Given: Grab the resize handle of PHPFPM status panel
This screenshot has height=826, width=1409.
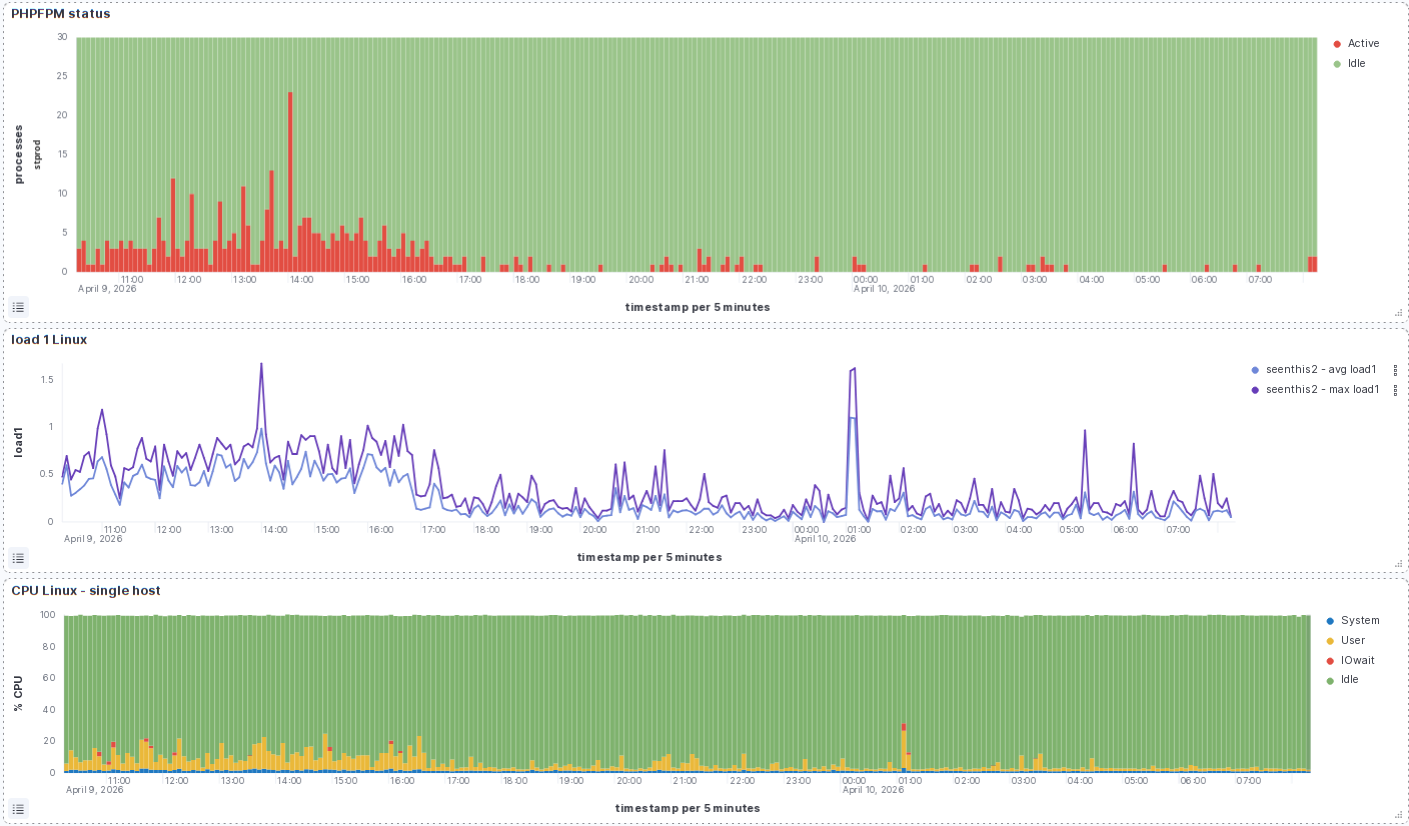Looking at the screenshot, I should 1399,313.
